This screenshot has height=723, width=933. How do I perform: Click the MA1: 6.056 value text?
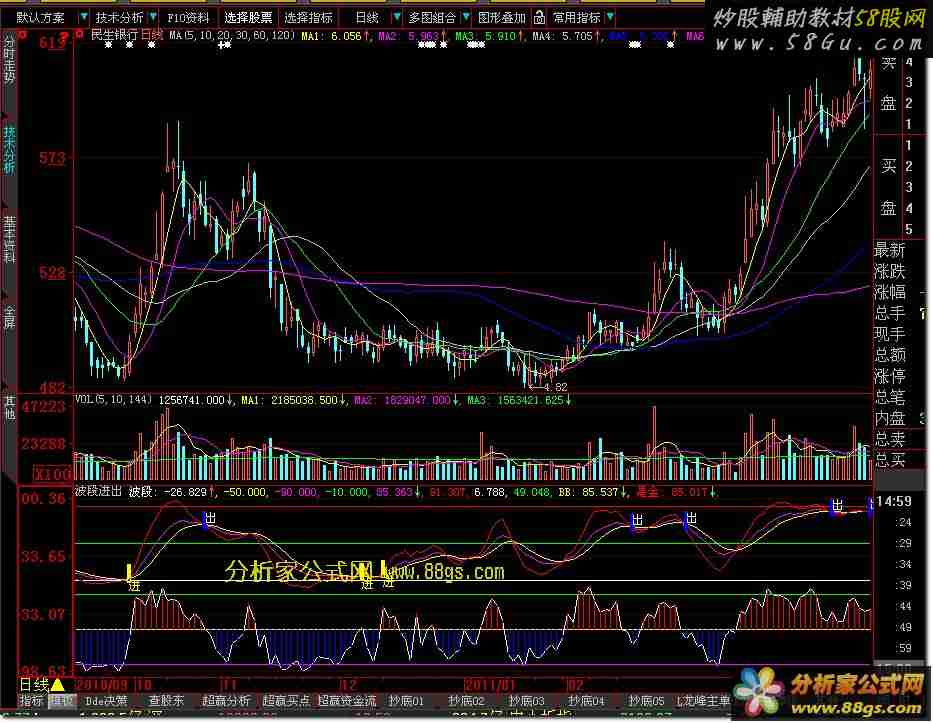331,36
